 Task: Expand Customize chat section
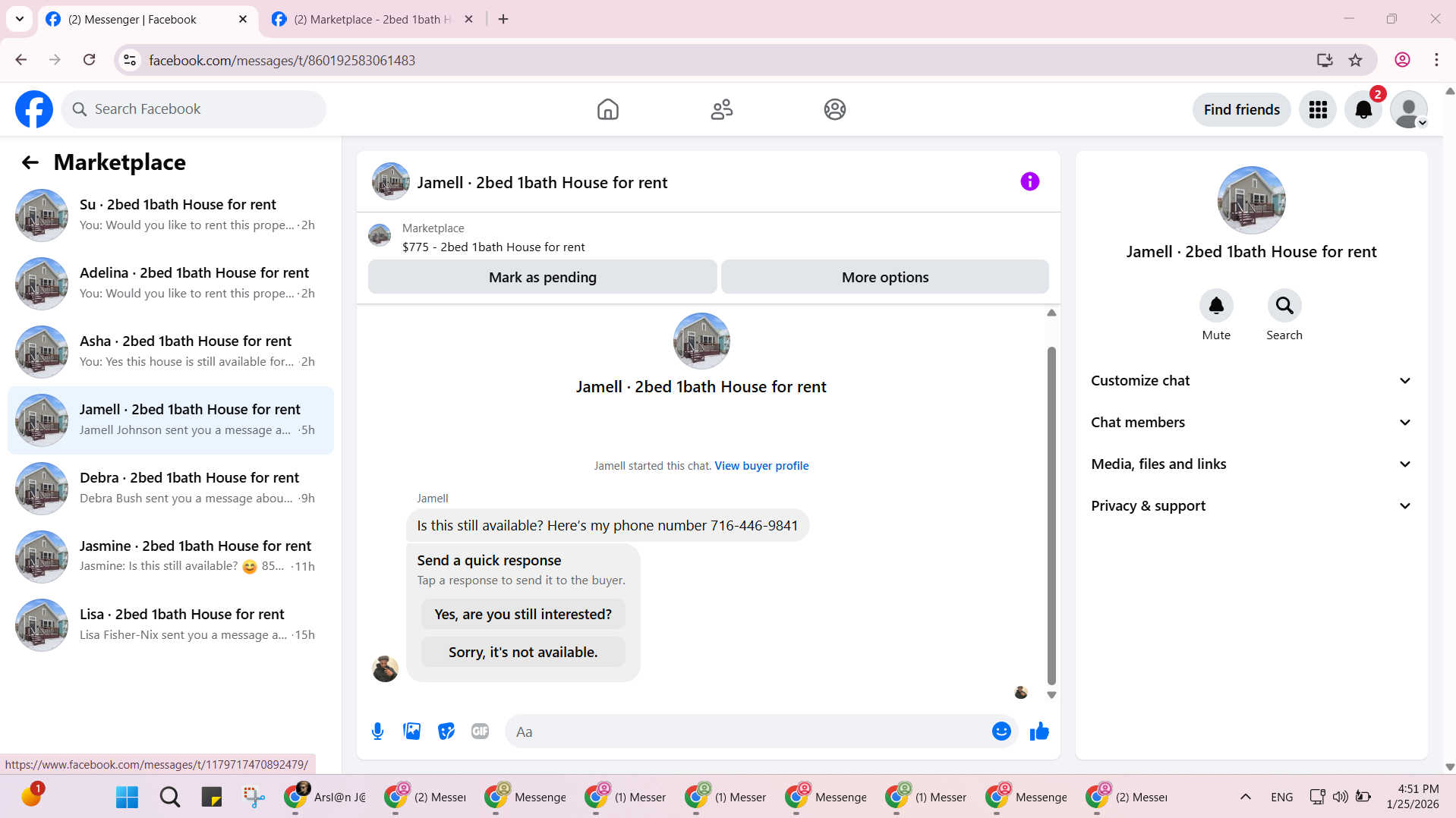1251,381
